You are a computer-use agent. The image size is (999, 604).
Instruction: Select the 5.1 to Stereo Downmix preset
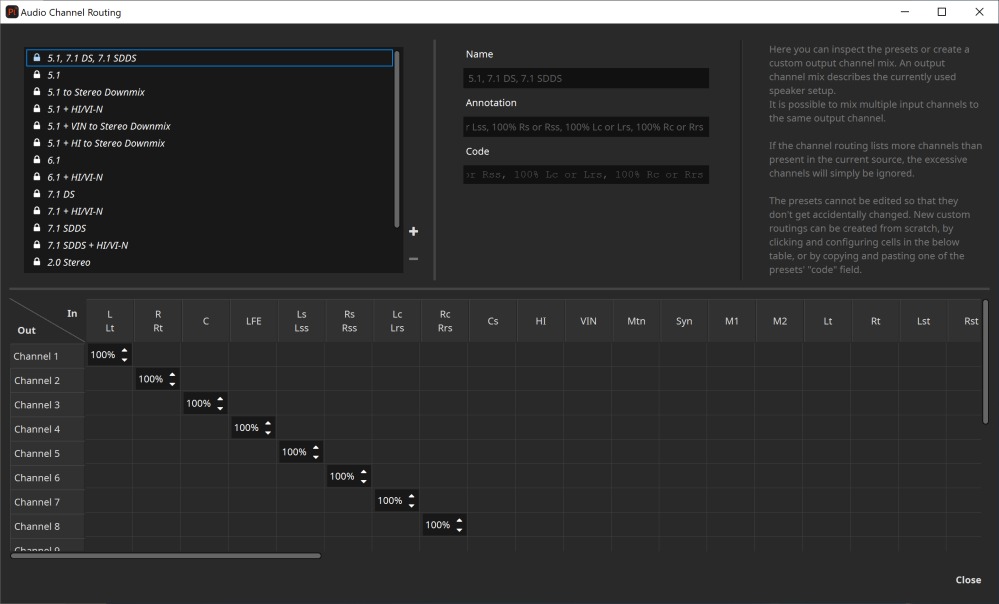(96, 92)
